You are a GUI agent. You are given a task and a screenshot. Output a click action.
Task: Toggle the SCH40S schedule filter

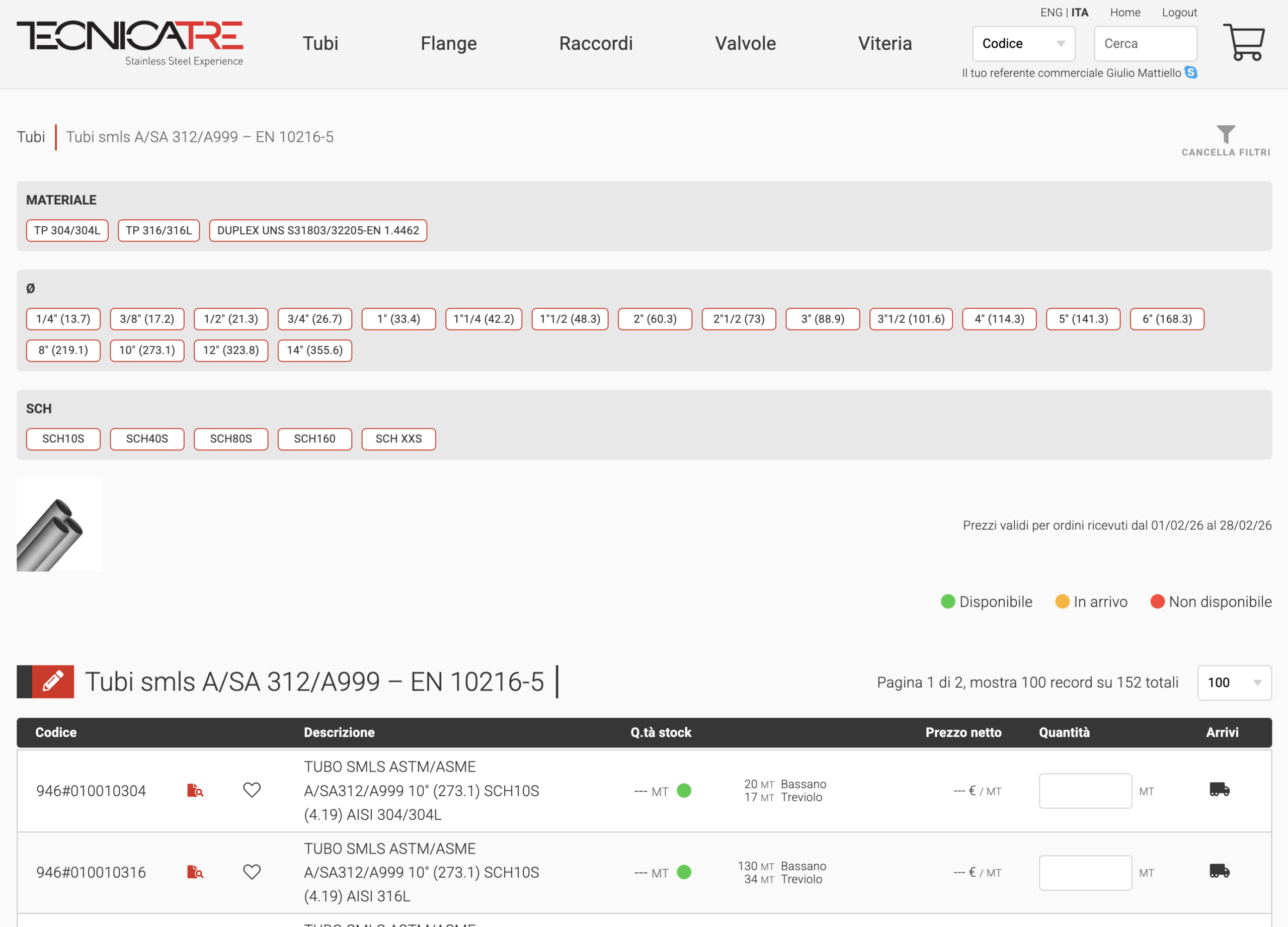[x=146, y=439]
